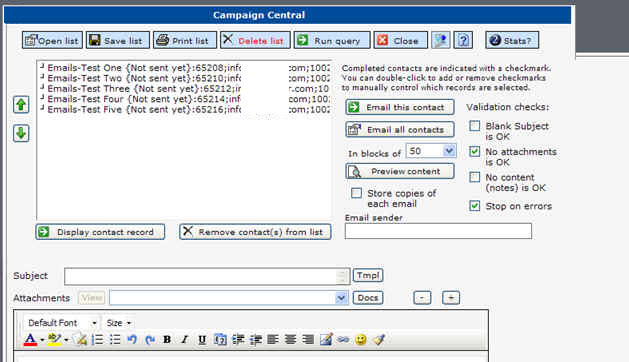Click the cleanup brush icon
Viewport: 629px width, 362px height.
pos(379,340)
